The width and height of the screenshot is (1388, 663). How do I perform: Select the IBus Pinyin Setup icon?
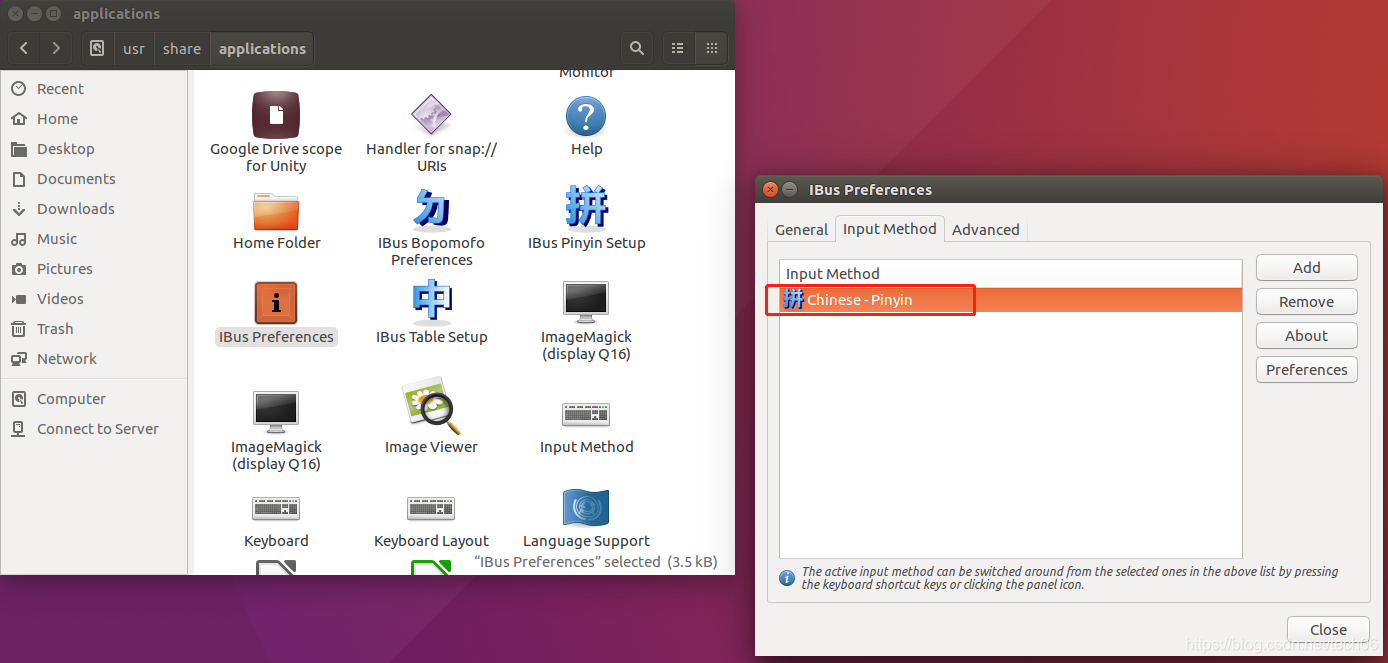pyautogui.click(x=586, y=208)
